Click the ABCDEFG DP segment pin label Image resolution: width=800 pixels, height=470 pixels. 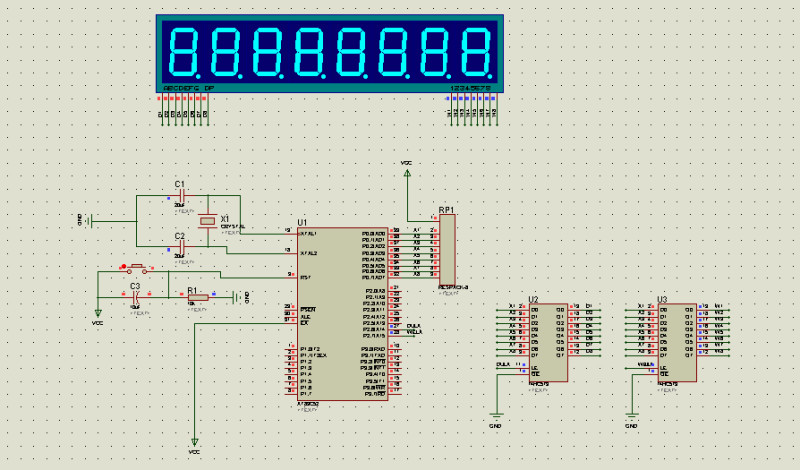coord(188,89)
